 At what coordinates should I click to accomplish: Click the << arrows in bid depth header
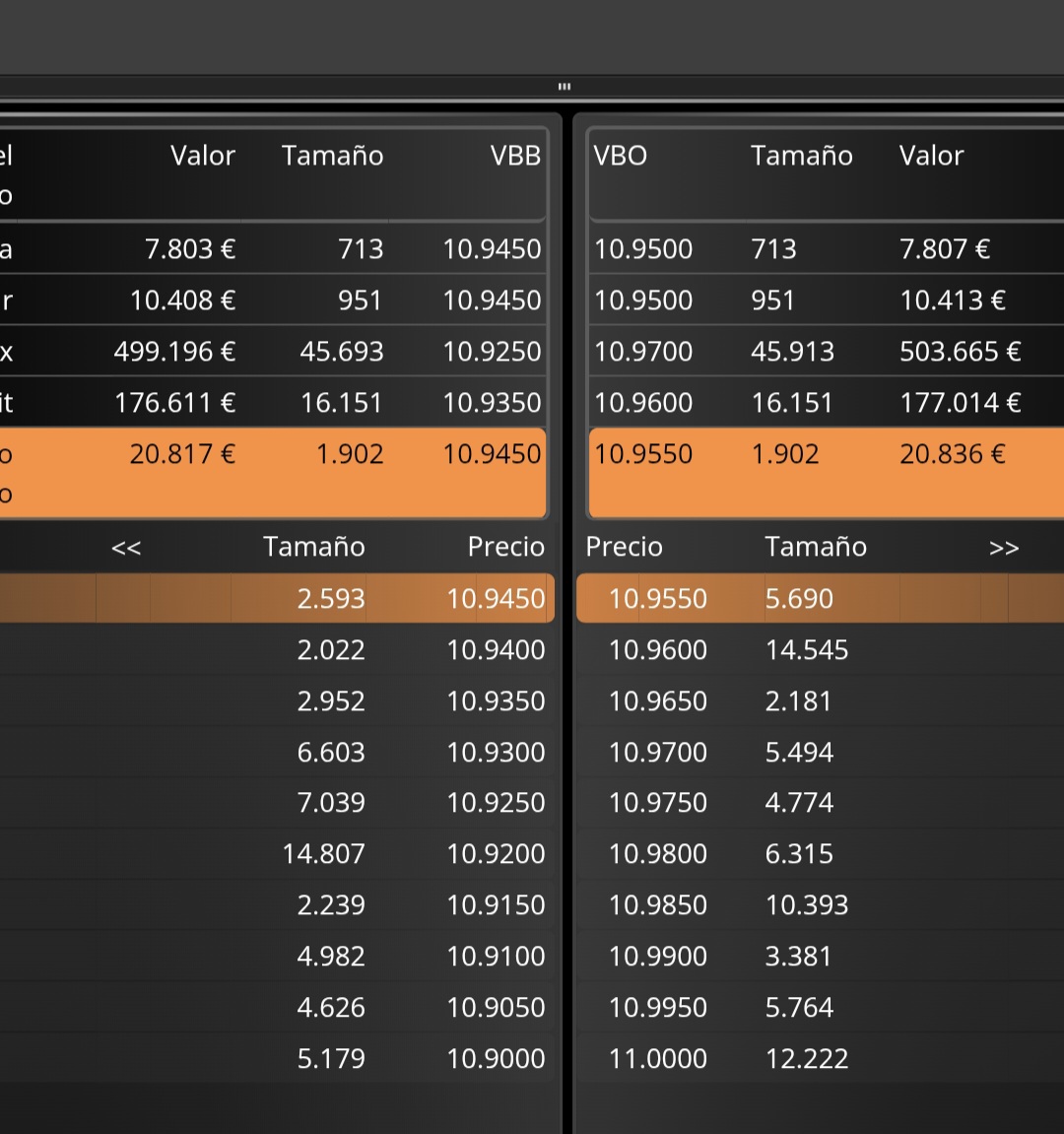pos(126,548)
